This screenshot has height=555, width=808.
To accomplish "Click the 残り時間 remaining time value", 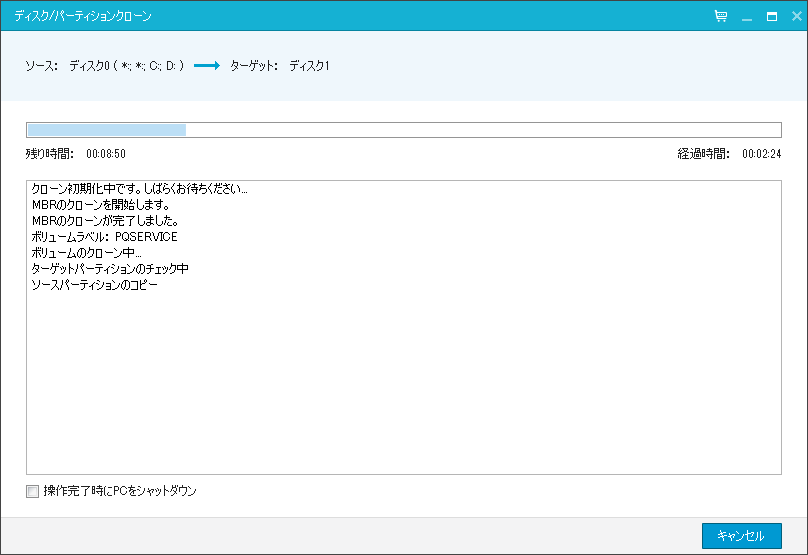I will point(105,154).
